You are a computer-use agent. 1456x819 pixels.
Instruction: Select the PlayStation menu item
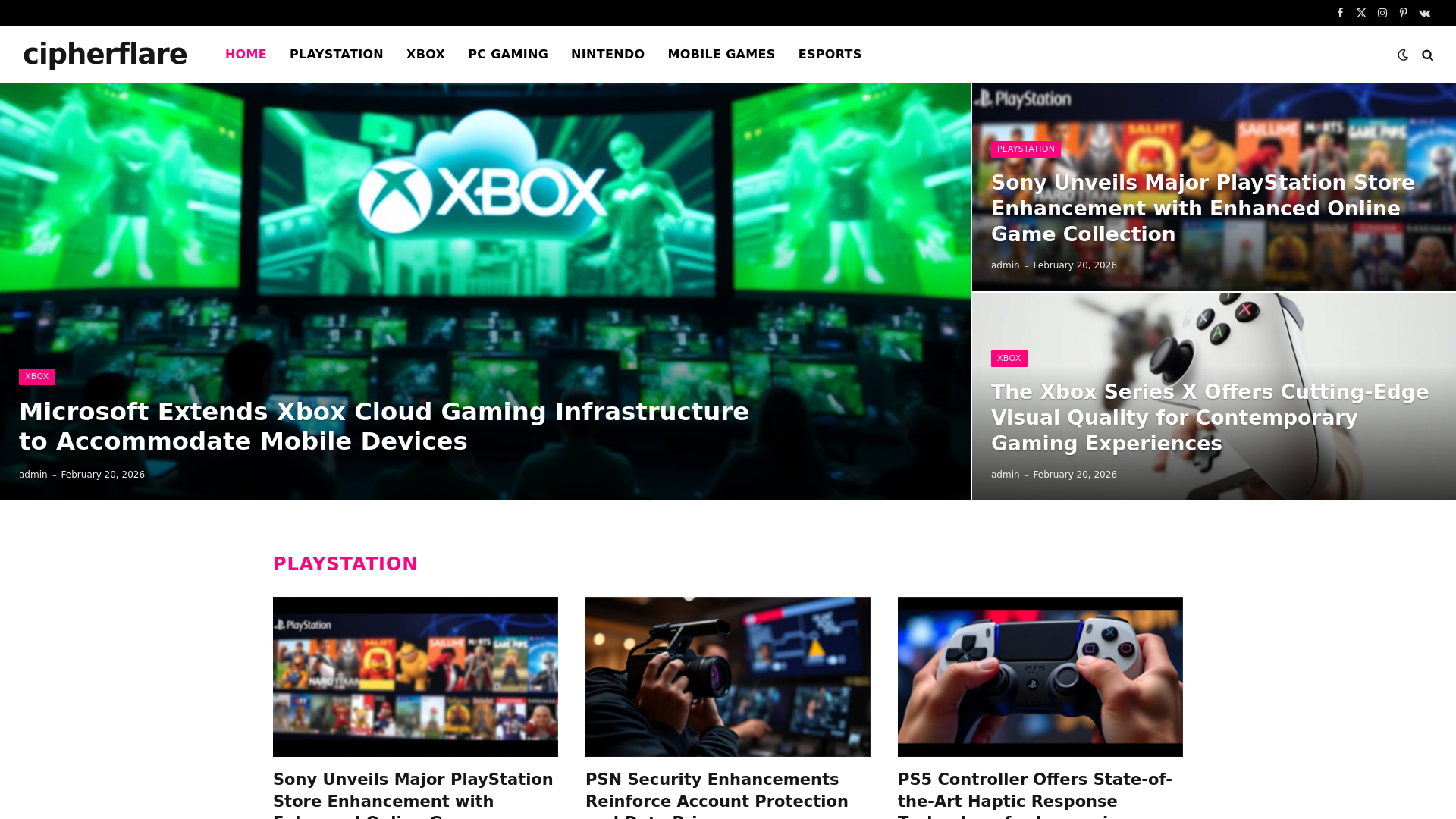[x=336, y=54]
